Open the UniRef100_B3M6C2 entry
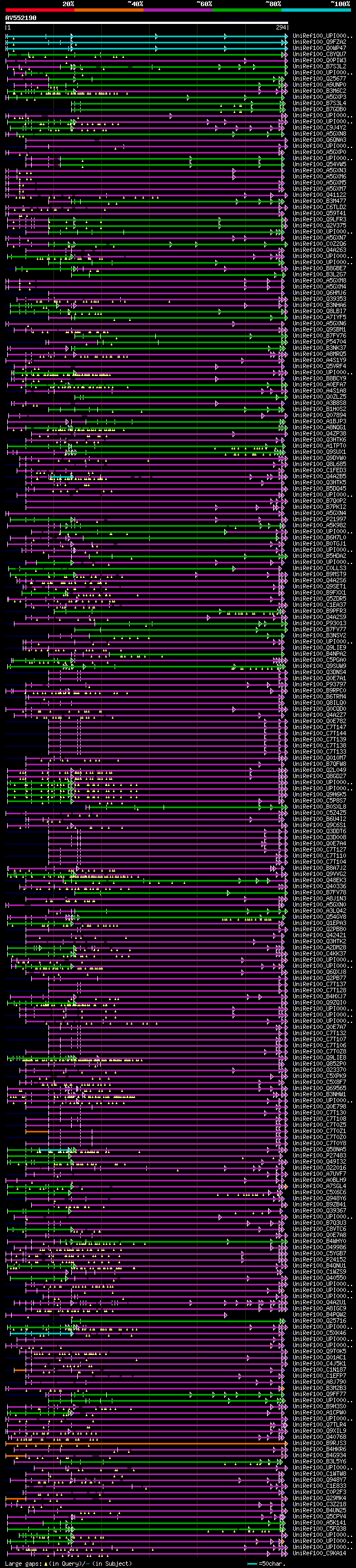 319,91
